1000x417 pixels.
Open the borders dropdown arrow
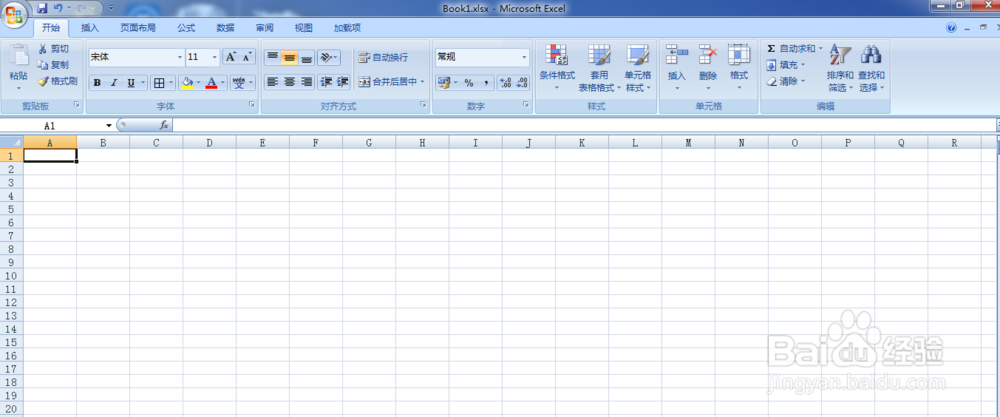(x=172, y=82)
